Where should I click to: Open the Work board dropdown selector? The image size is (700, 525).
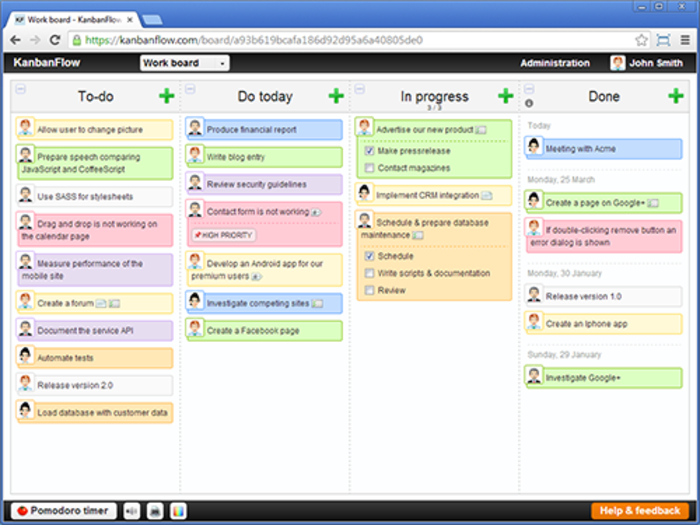click(x=185, y=63)
